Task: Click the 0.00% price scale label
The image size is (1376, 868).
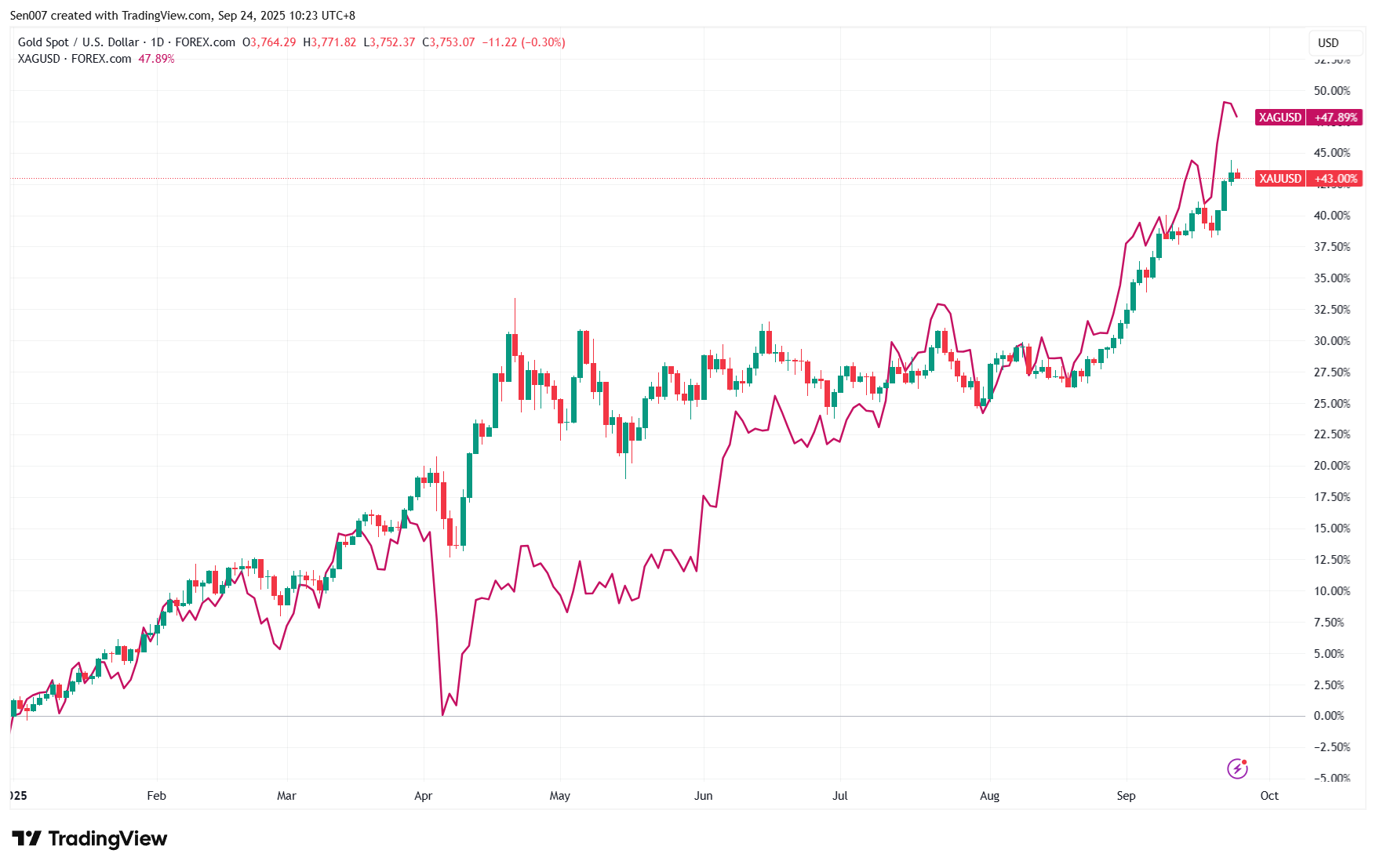Action: (1329, 716)
